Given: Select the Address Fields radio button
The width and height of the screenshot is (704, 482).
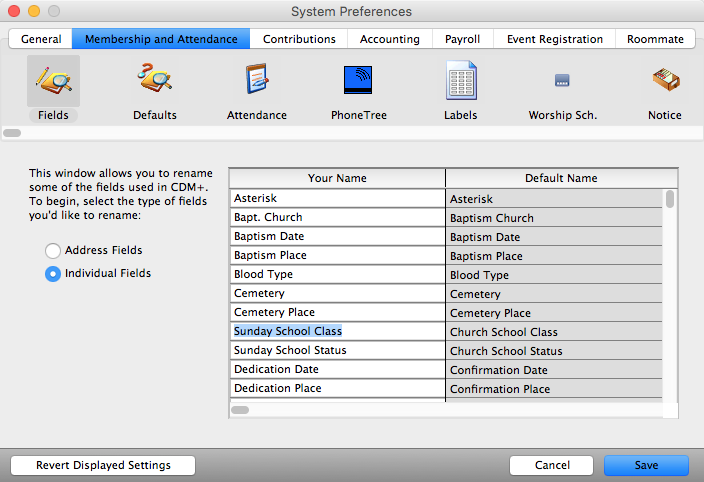Looking at the screenshot, I should pos(53,250).
